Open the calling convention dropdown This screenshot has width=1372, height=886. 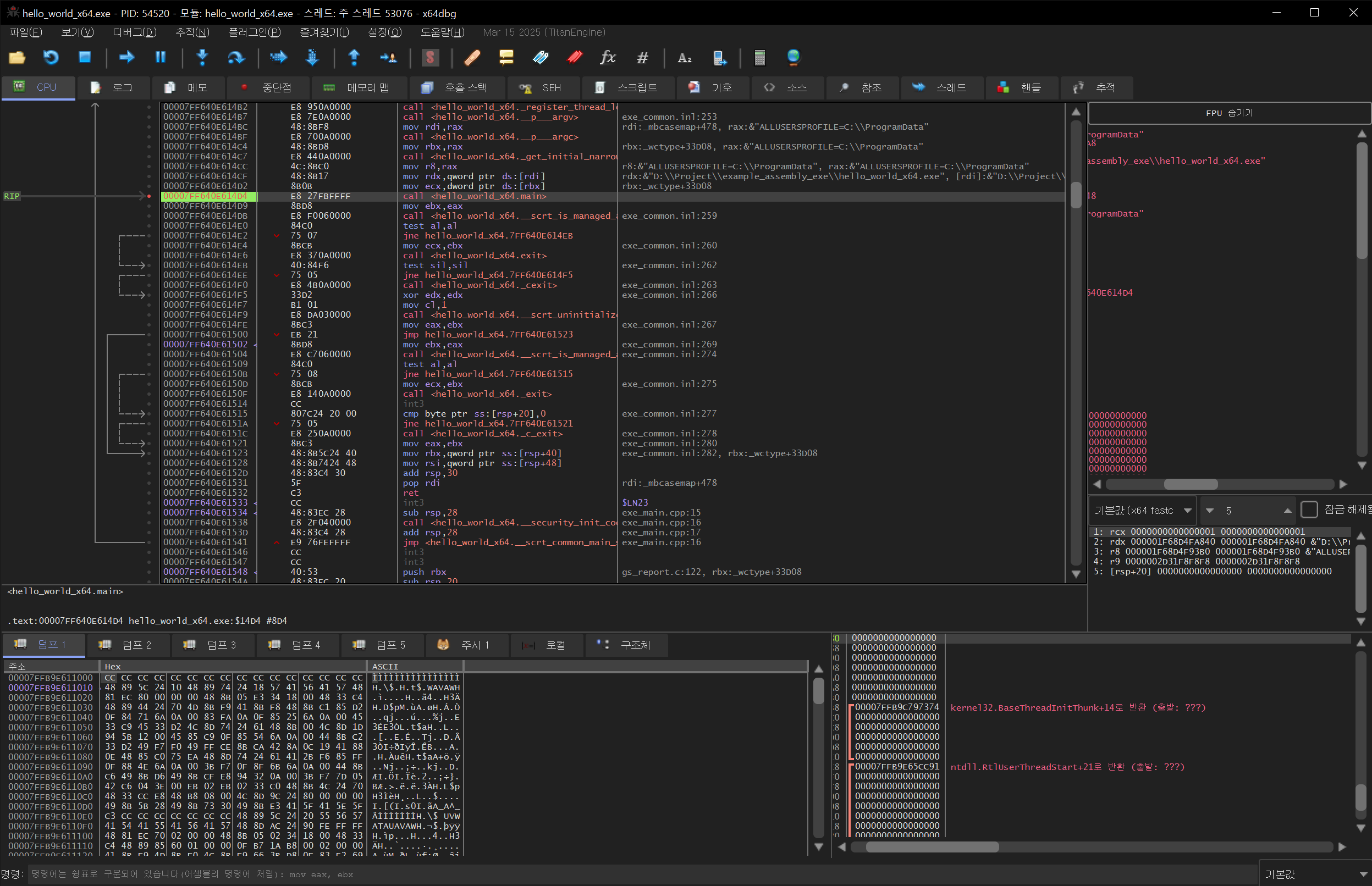1142,510
